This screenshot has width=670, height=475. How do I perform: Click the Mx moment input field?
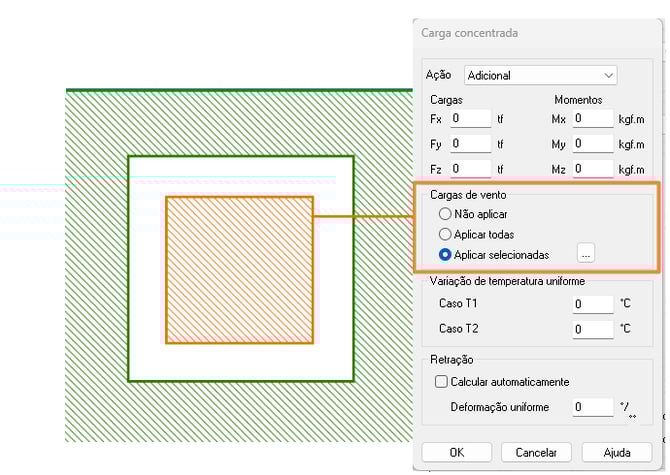pos(592,119)
